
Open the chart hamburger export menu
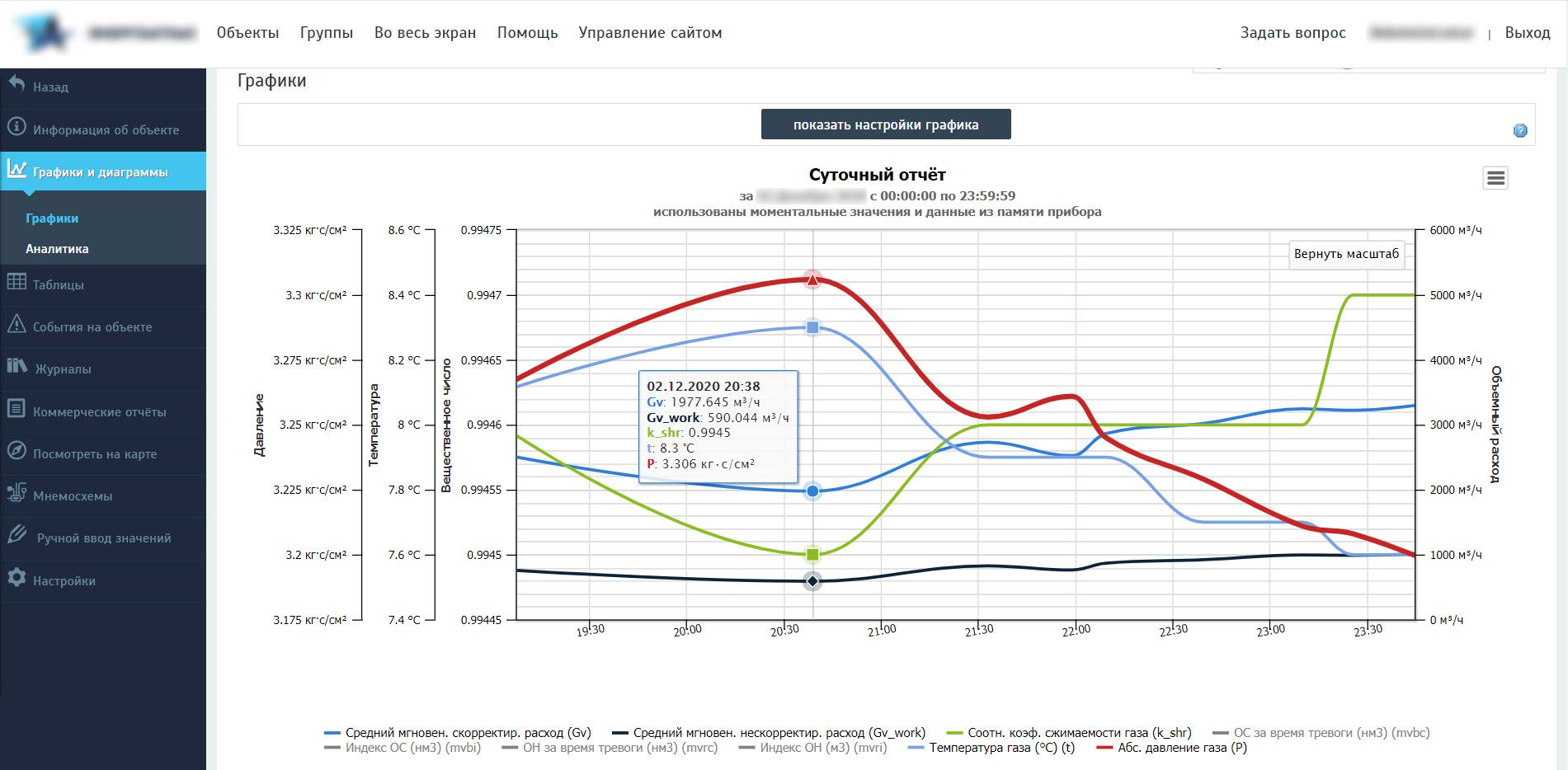click(x=1495, y=178)
